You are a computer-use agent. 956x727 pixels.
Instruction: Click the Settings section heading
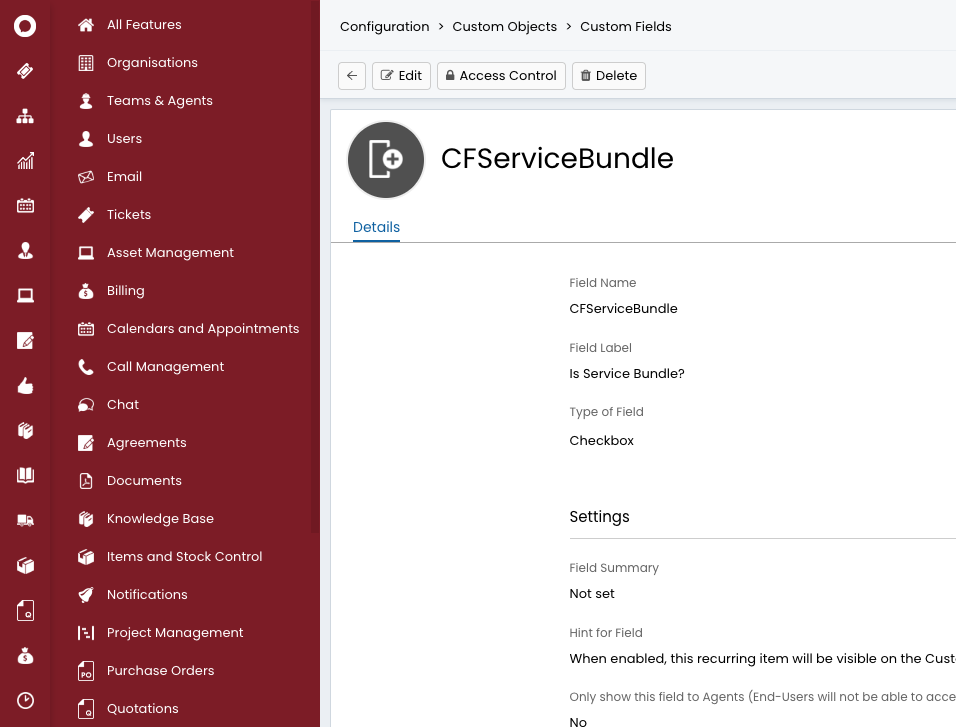tap(599, 517)
